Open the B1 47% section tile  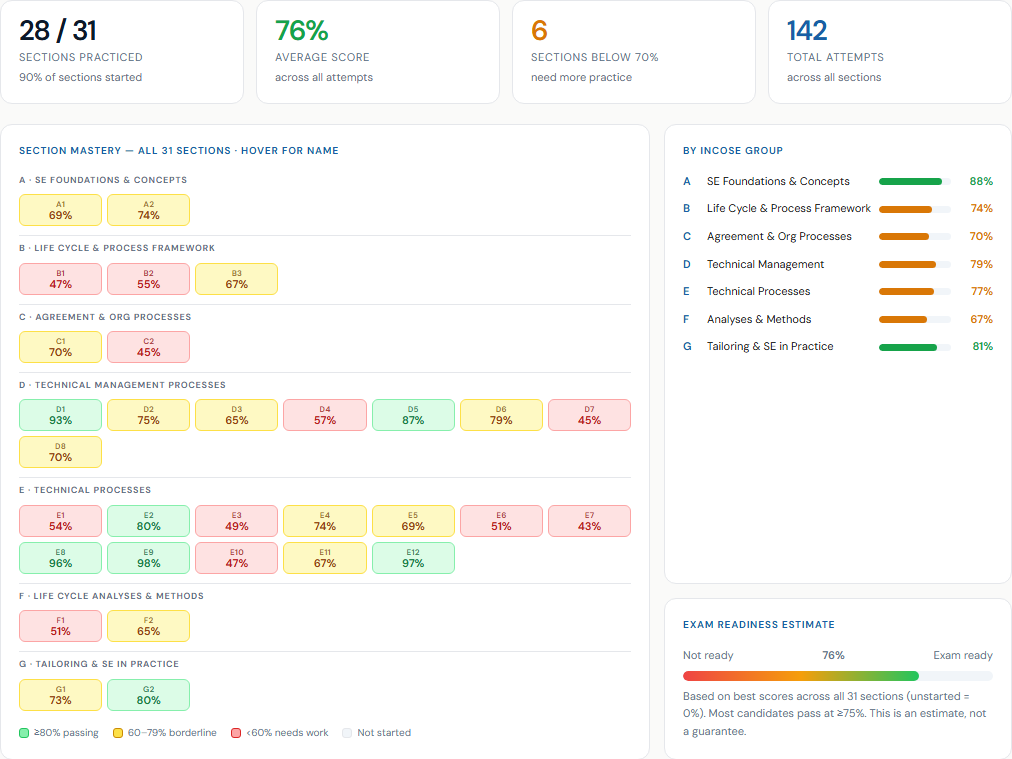pos(61,279)
